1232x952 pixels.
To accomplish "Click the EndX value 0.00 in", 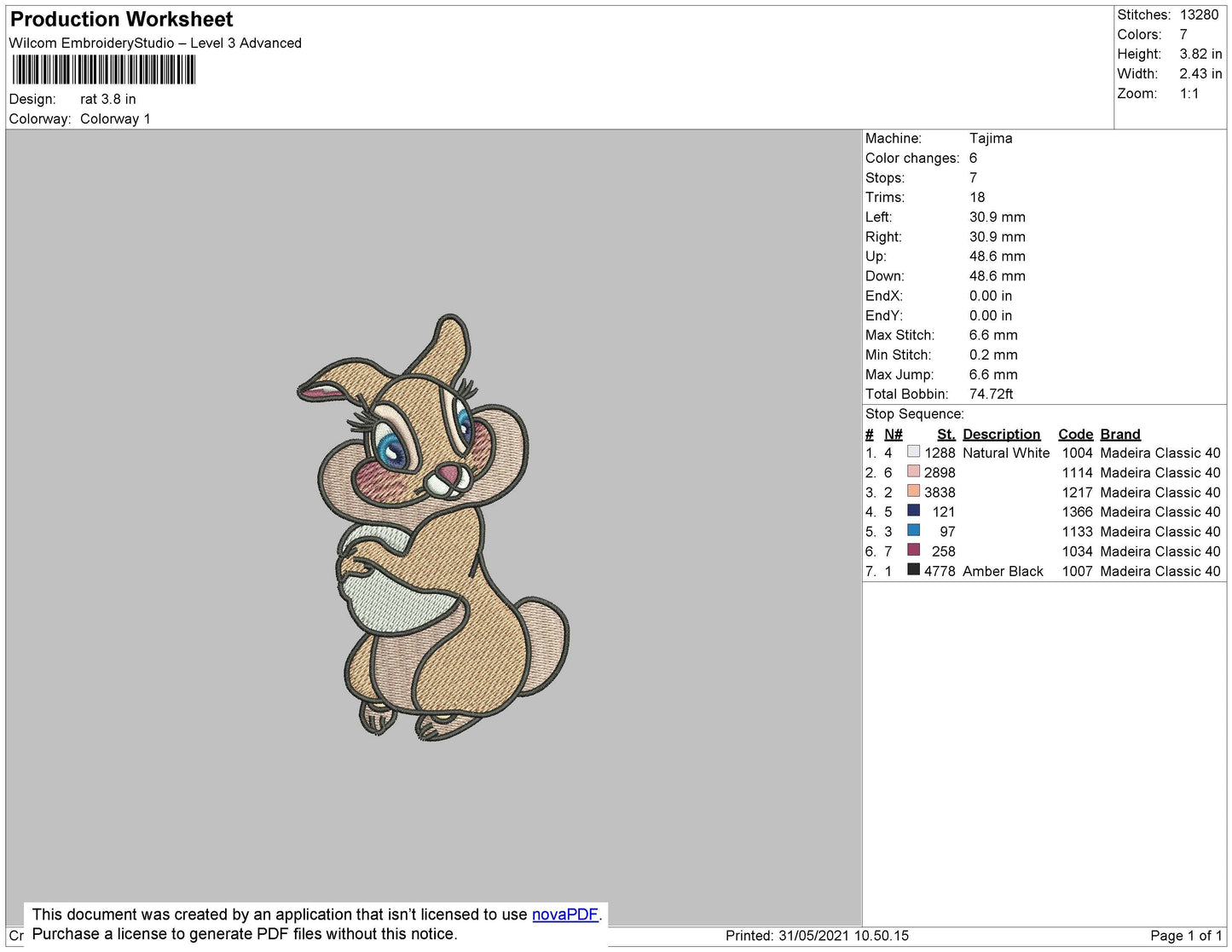I will pyautogui.click(x=991, y=296).
